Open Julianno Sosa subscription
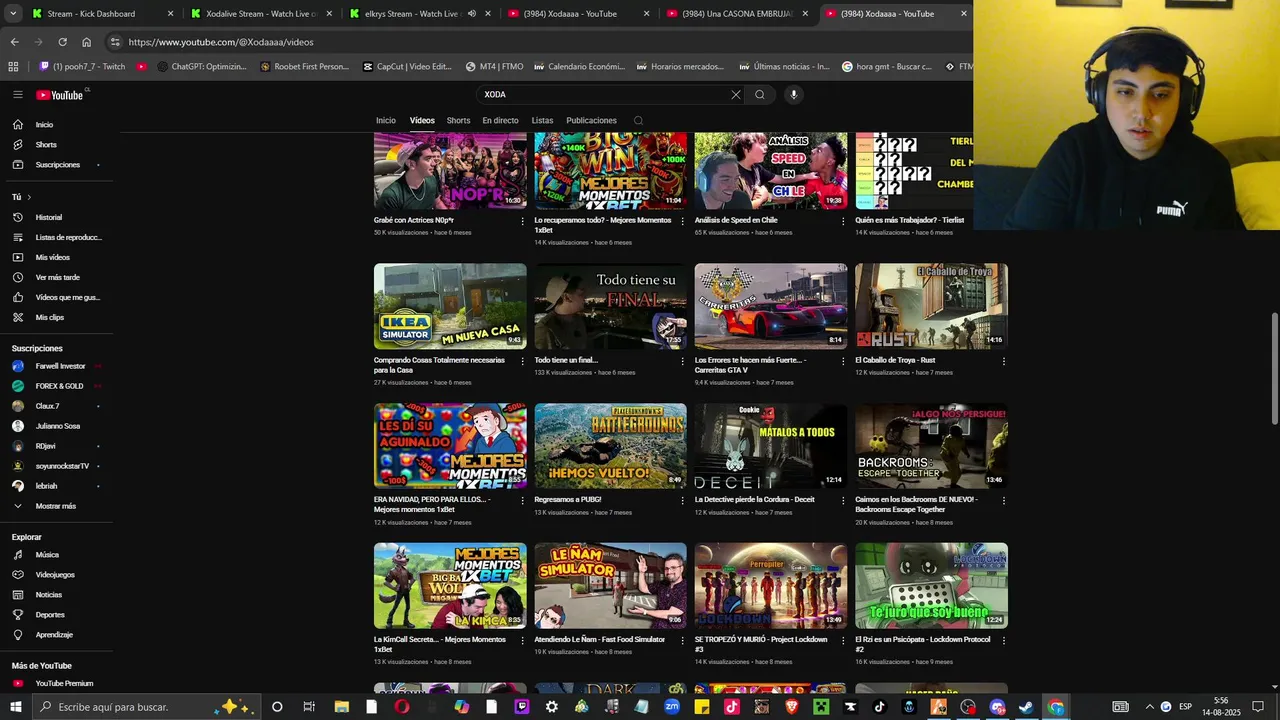 click(56, 426)
